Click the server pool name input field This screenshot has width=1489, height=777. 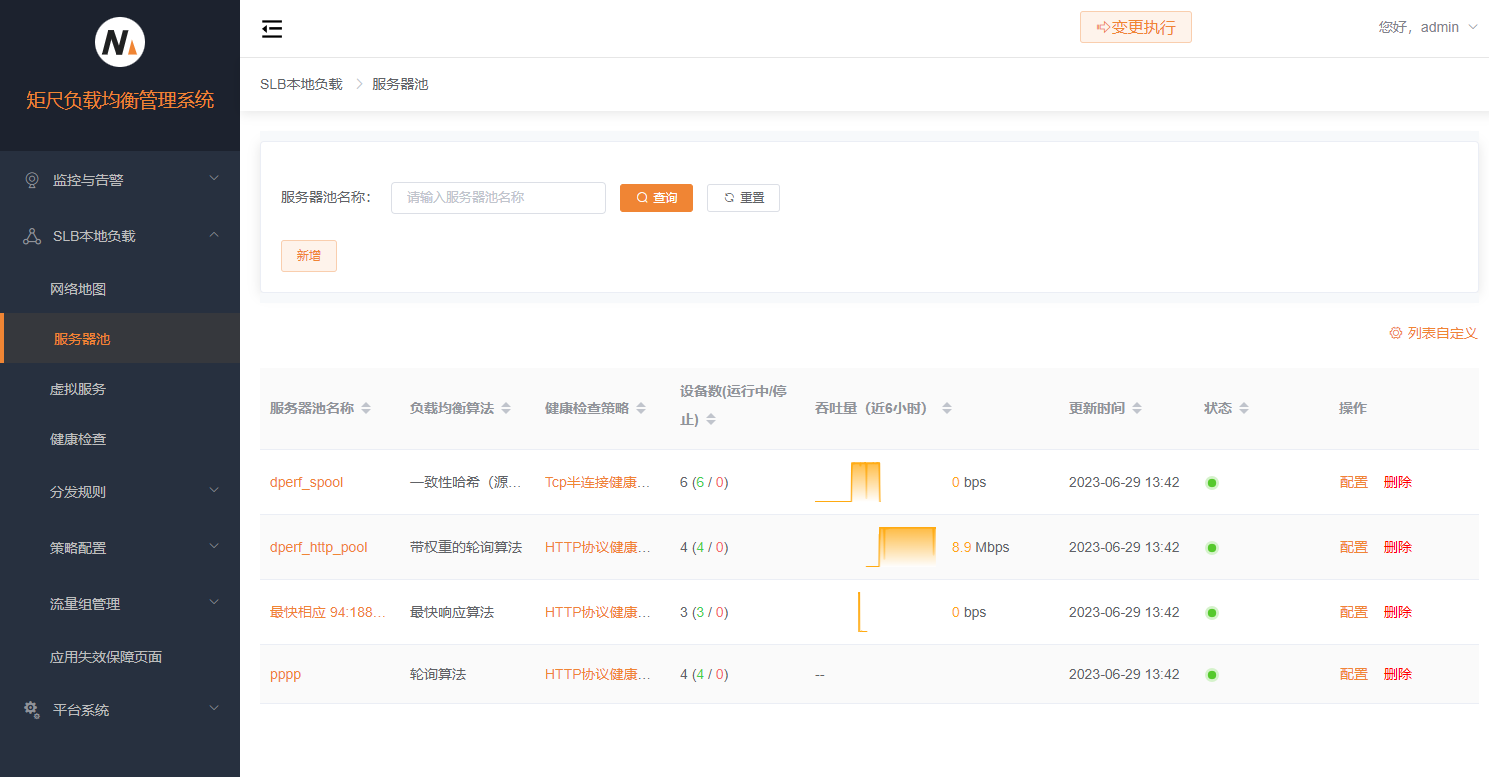pos(498,198)
